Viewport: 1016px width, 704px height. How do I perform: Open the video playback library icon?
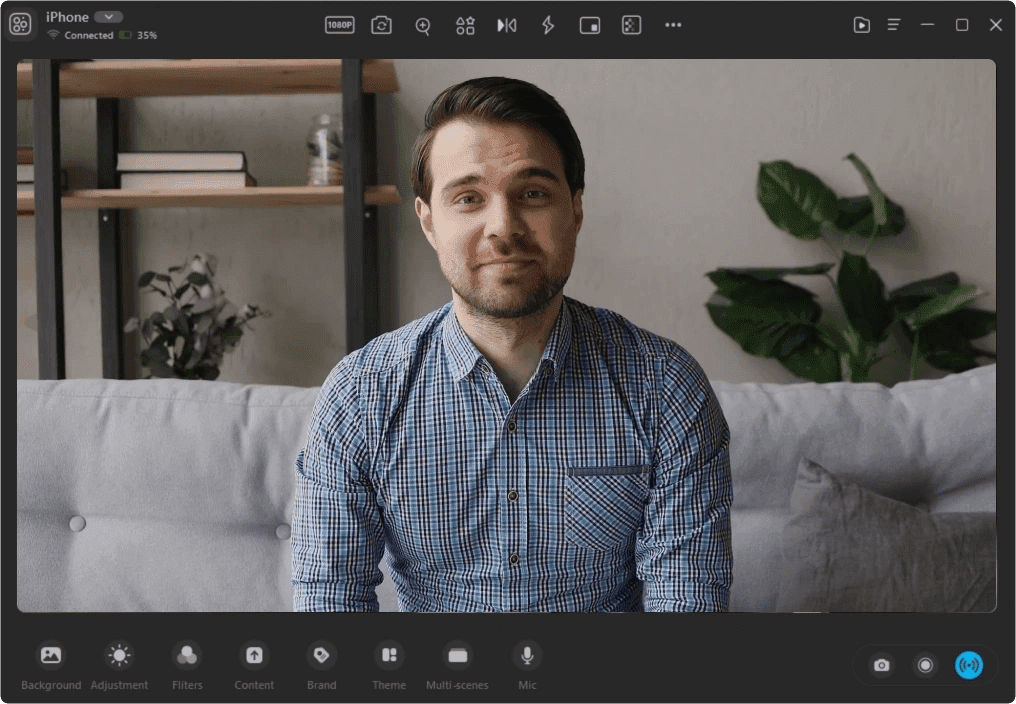click(861, 25)
